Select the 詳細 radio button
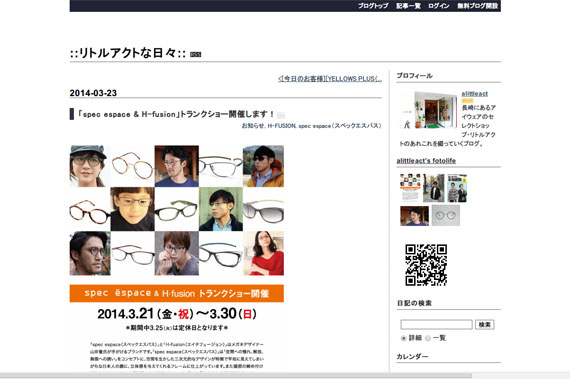 point(404,338)
